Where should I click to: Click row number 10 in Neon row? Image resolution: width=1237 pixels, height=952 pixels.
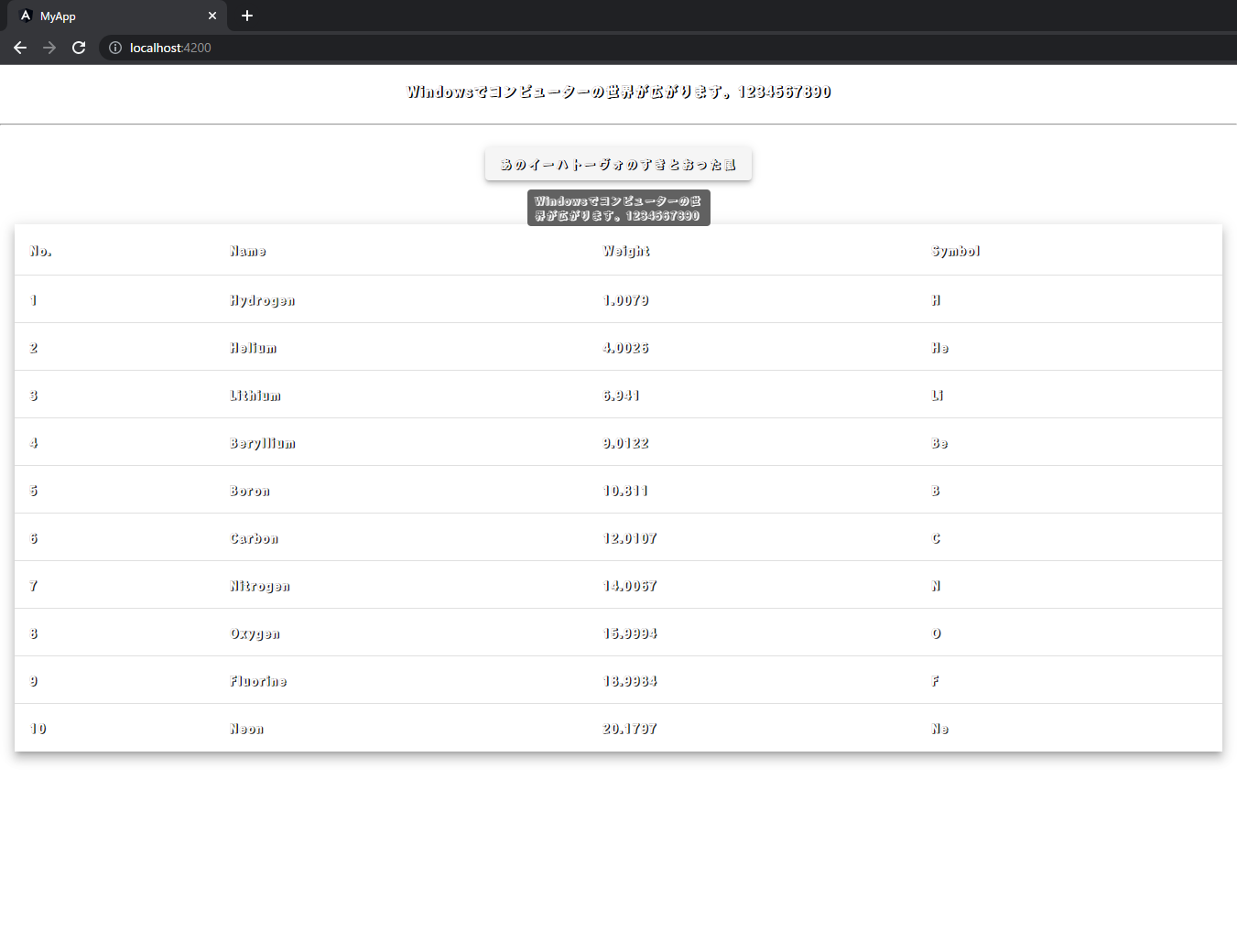point(38,729)
